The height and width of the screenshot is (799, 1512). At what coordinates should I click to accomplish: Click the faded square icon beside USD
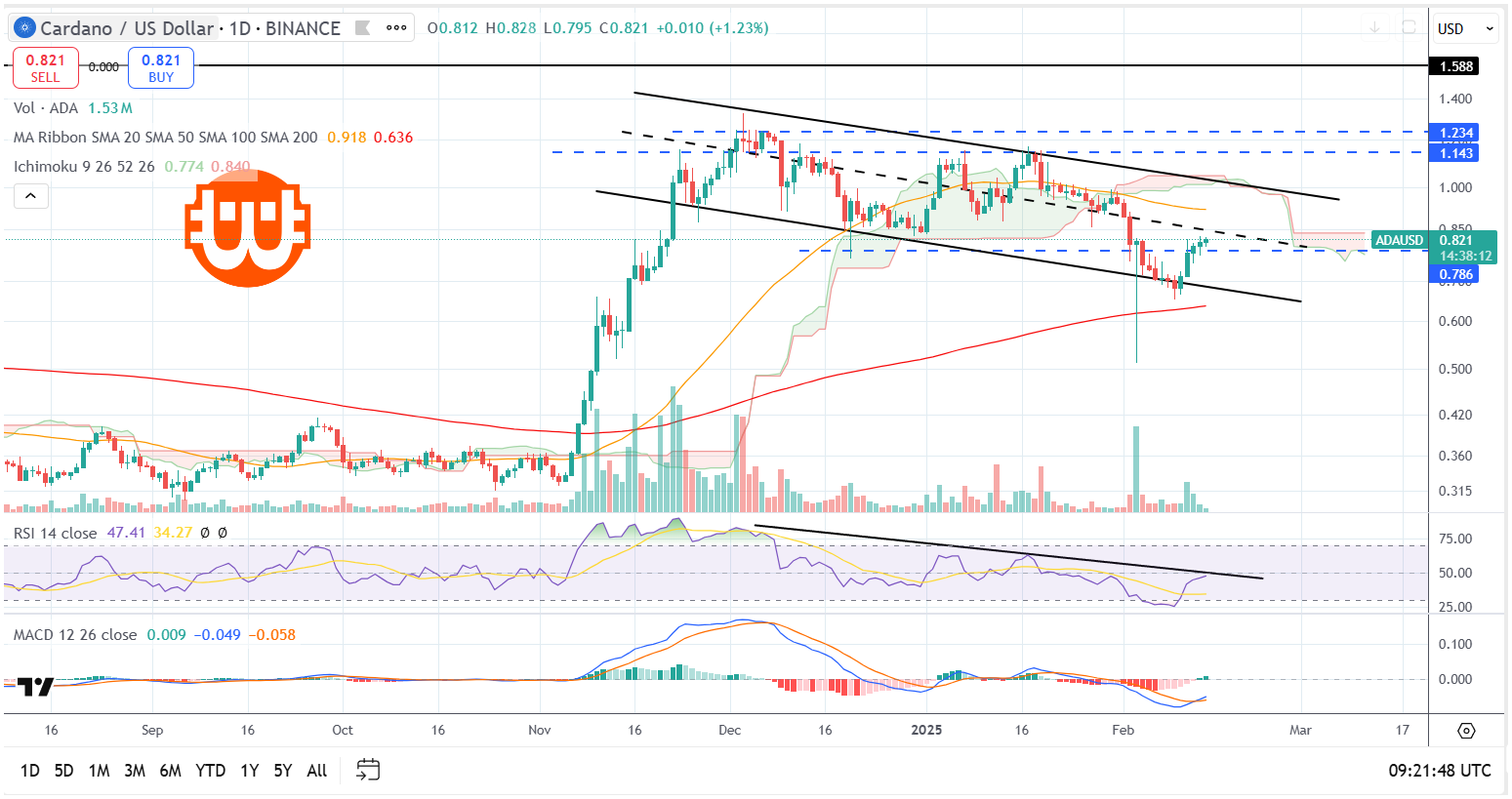(1409, 28)
